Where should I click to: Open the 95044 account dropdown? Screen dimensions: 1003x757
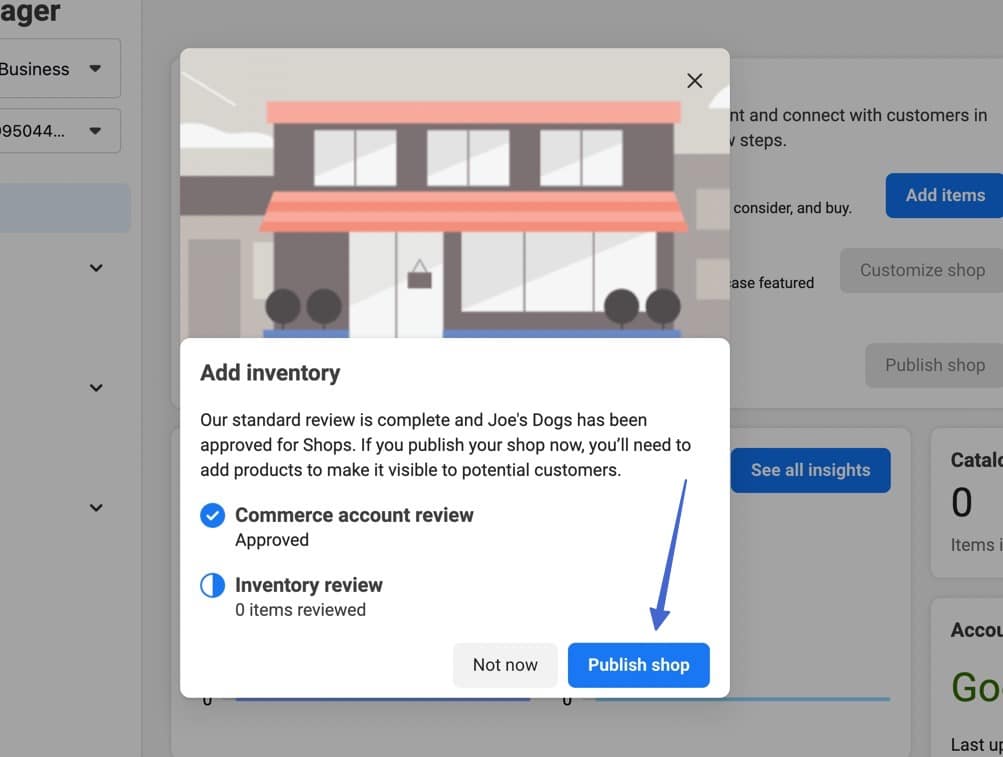coord(55,131)
